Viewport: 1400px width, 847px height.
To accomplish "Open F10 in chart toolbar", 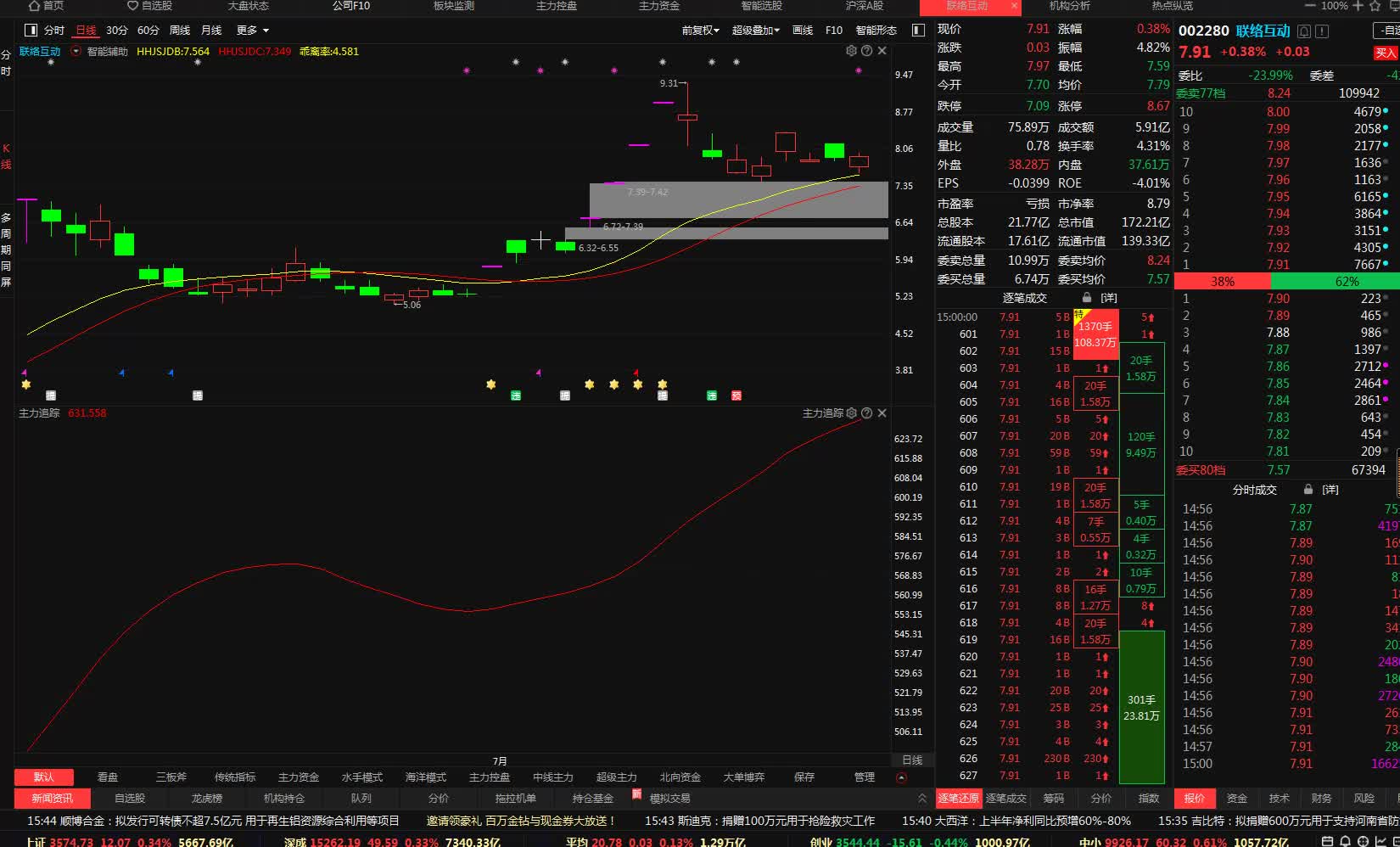I will [x=834, y=30].
